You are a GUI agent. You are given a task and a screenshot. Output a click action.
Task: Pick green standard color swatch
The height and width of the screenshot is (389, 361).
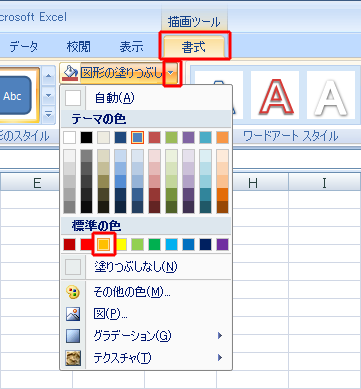pos(154,244)
